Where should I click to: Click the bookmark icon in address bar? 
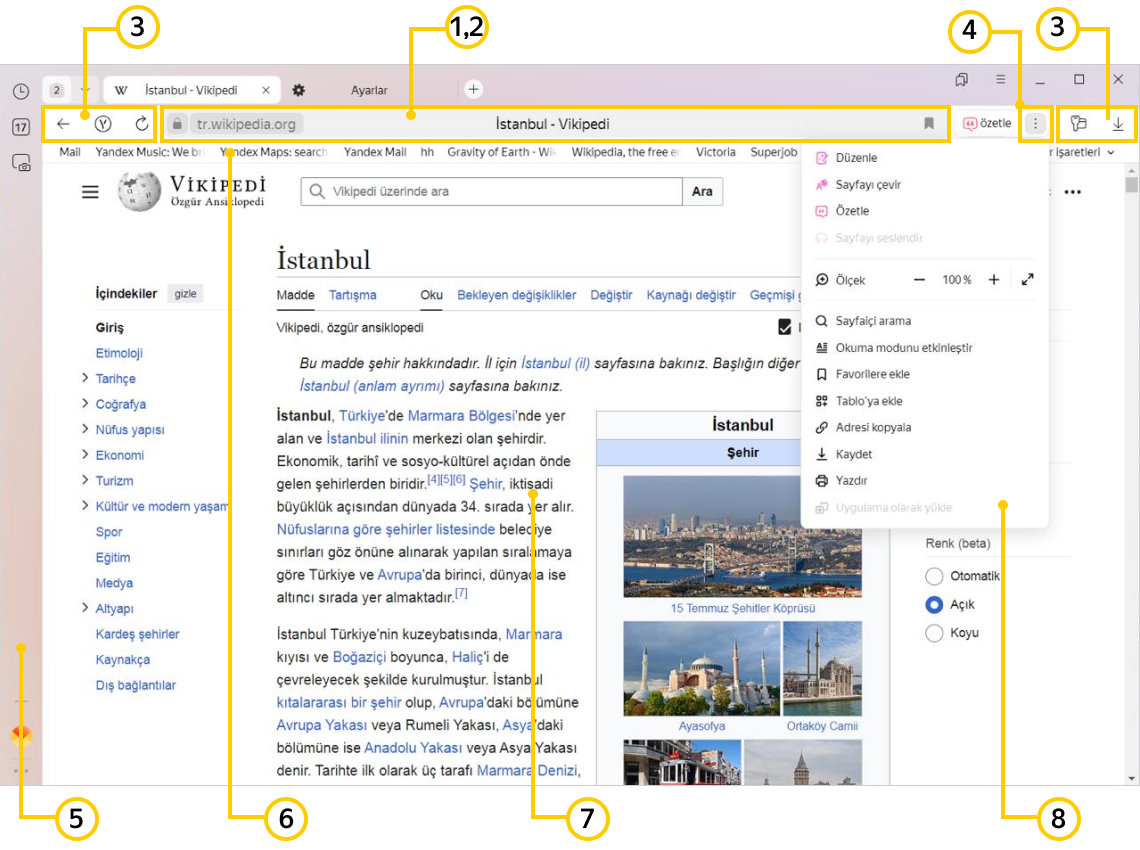coord(929,124)
